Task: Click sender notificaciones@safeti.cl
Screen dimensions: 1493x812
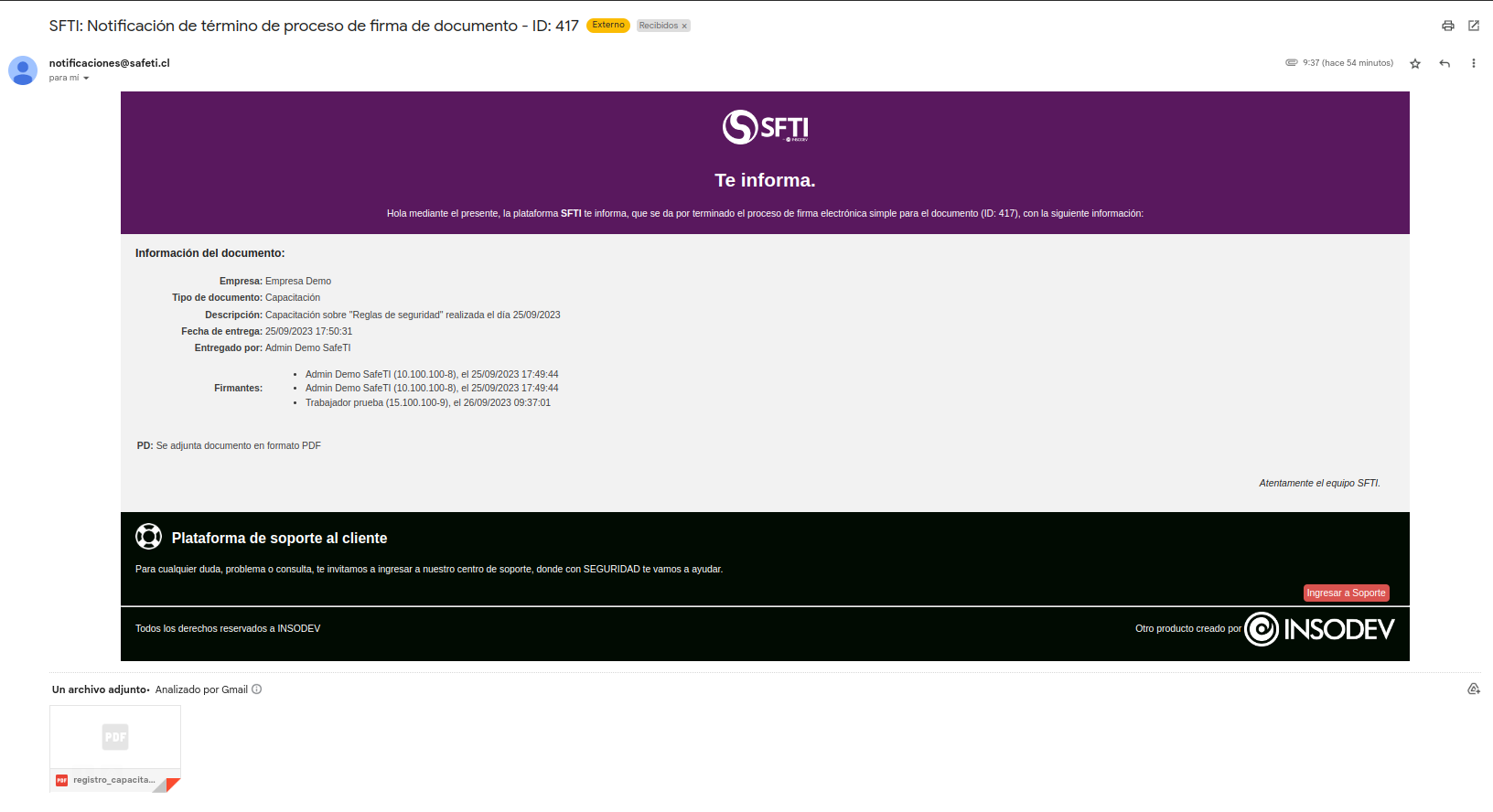Action: pos(110,63)
